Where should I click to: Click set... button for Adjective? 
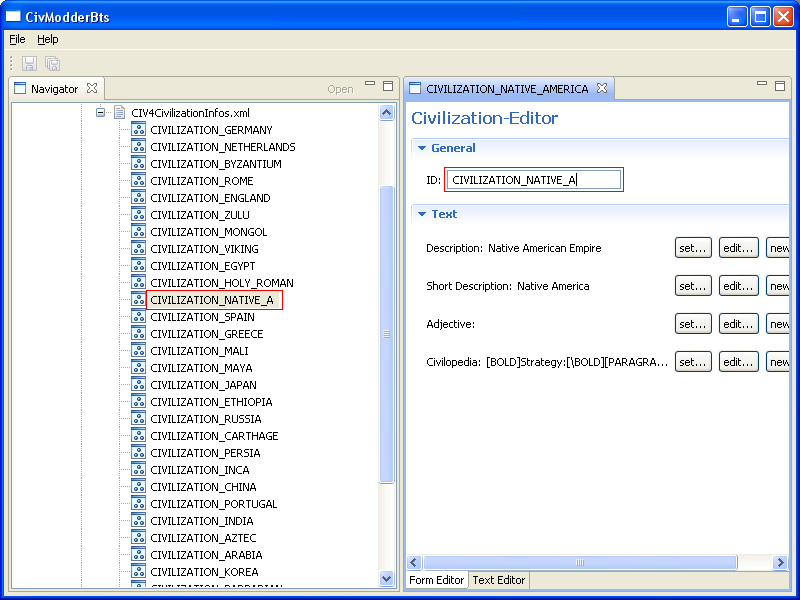pos(693,323)
